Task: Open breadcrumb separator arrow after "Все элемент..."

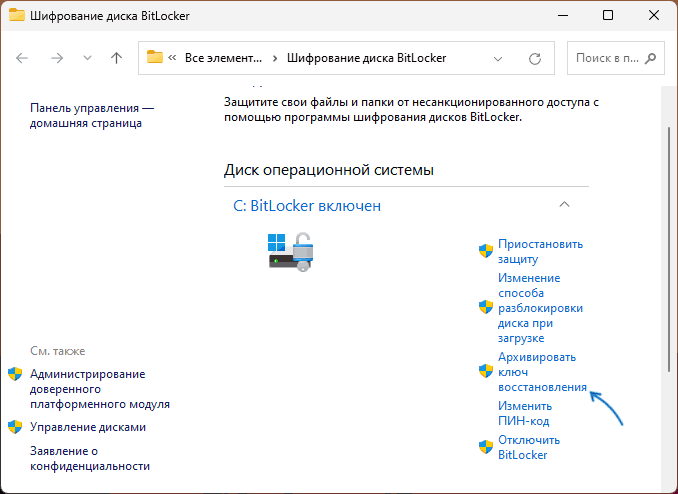Action: pos(275,58)
